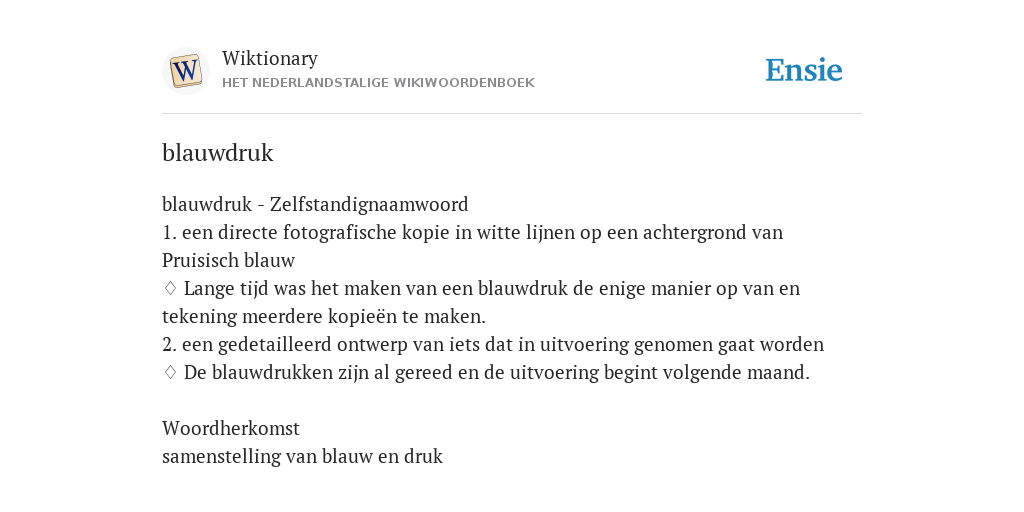Image resolution: width=1024 pixels, height=512 pixels.
Task: Click the words 'achtergrond van' in definition one
Action: pyautogui.click(x=712, y=232)
